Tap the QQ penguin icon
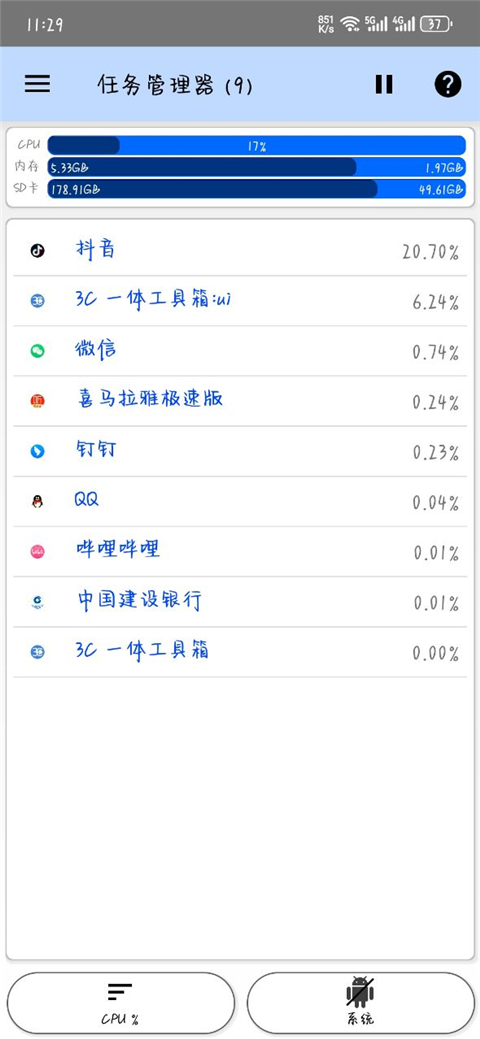The height and width of the screenshot is (1039, 480). click(x=38, y=502)
